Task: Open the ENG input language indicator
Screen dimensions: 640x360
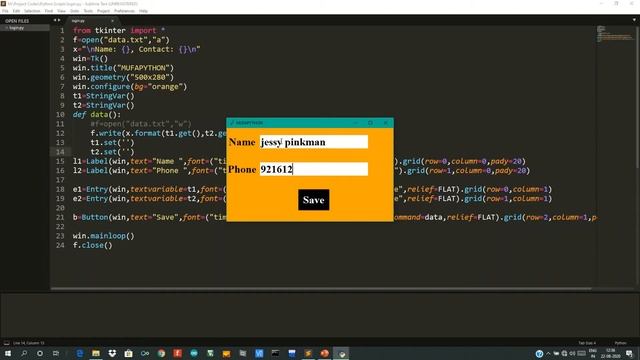Action: coord(593,353)
